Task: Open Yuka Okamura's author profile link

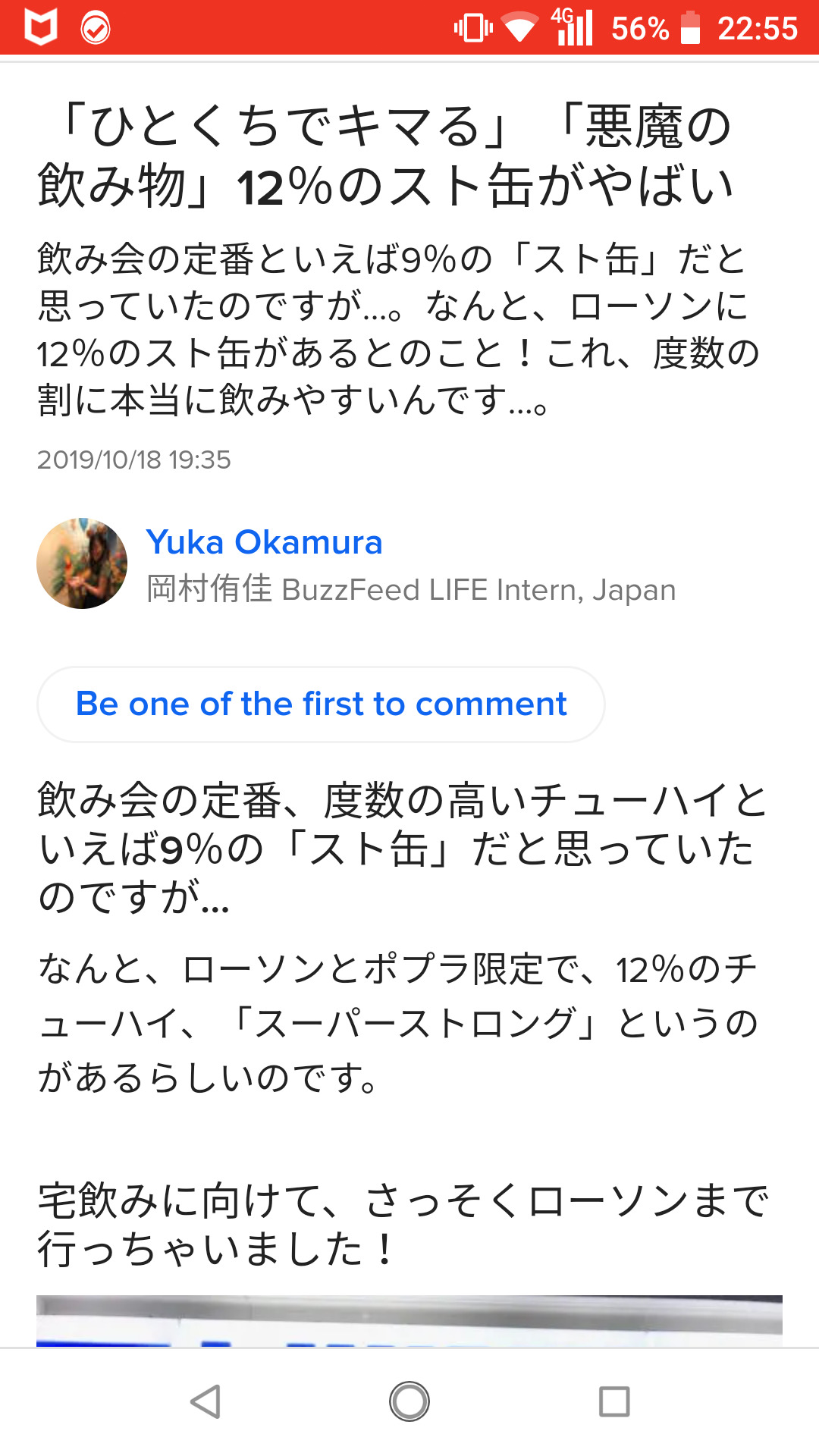Action: coord(264,542)
